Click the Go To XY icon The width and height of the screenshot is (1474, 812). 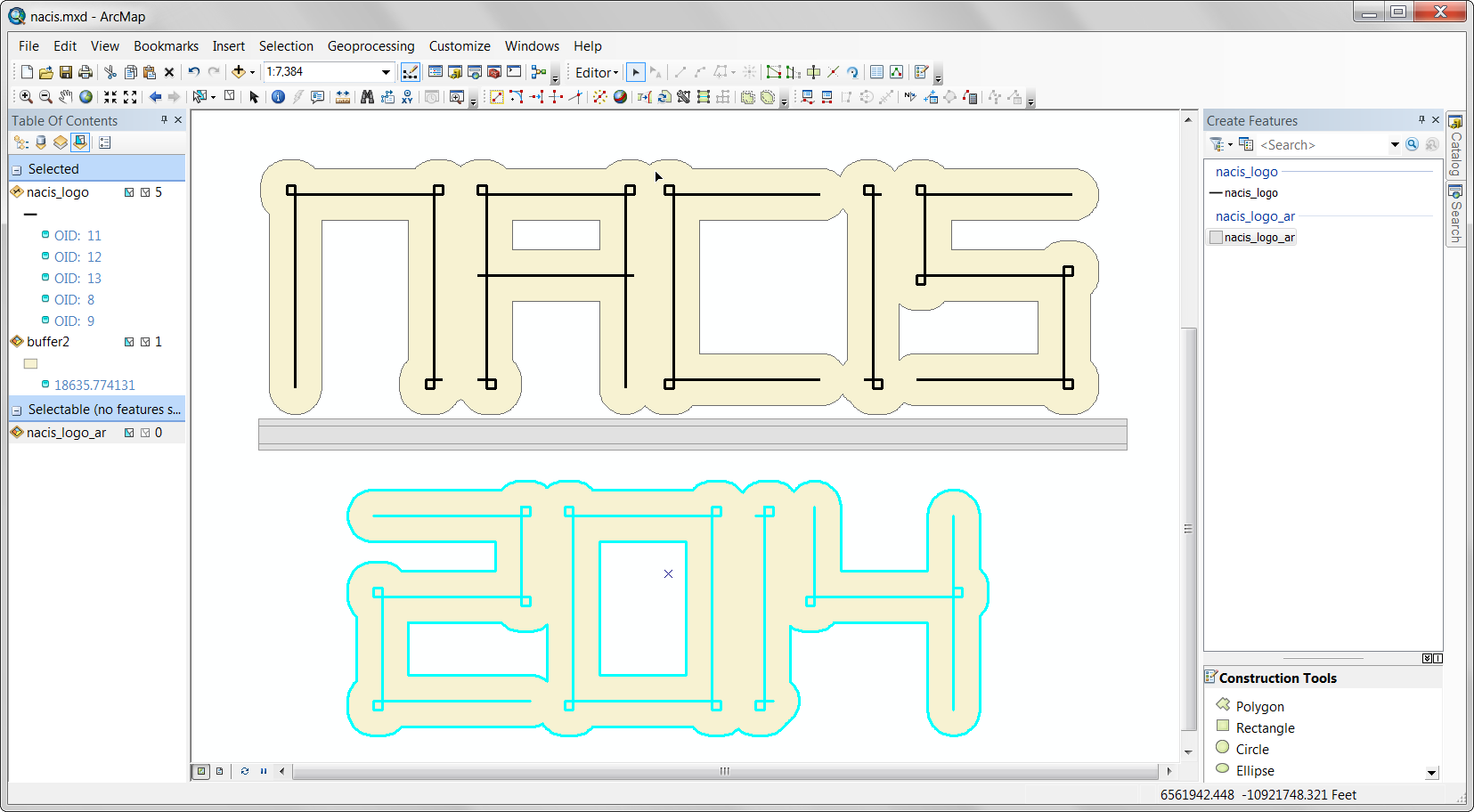point(407,97)
